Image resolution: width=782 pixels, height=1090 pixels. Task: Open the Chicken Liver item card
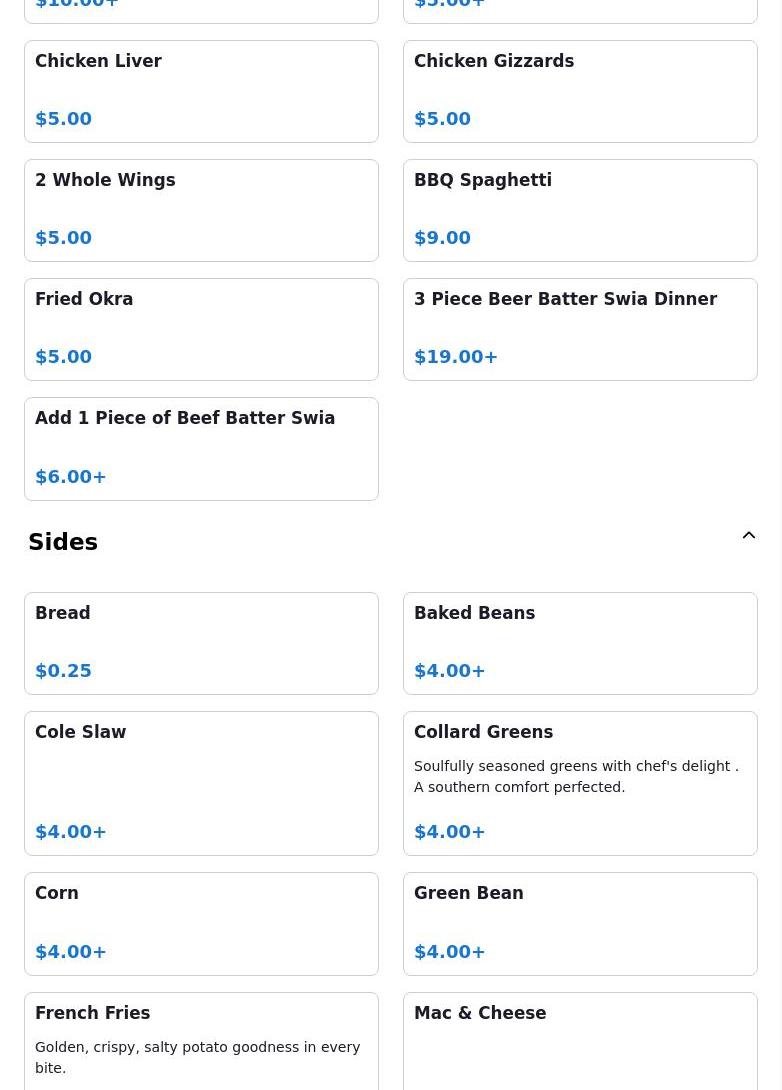[x=201, y=91]
